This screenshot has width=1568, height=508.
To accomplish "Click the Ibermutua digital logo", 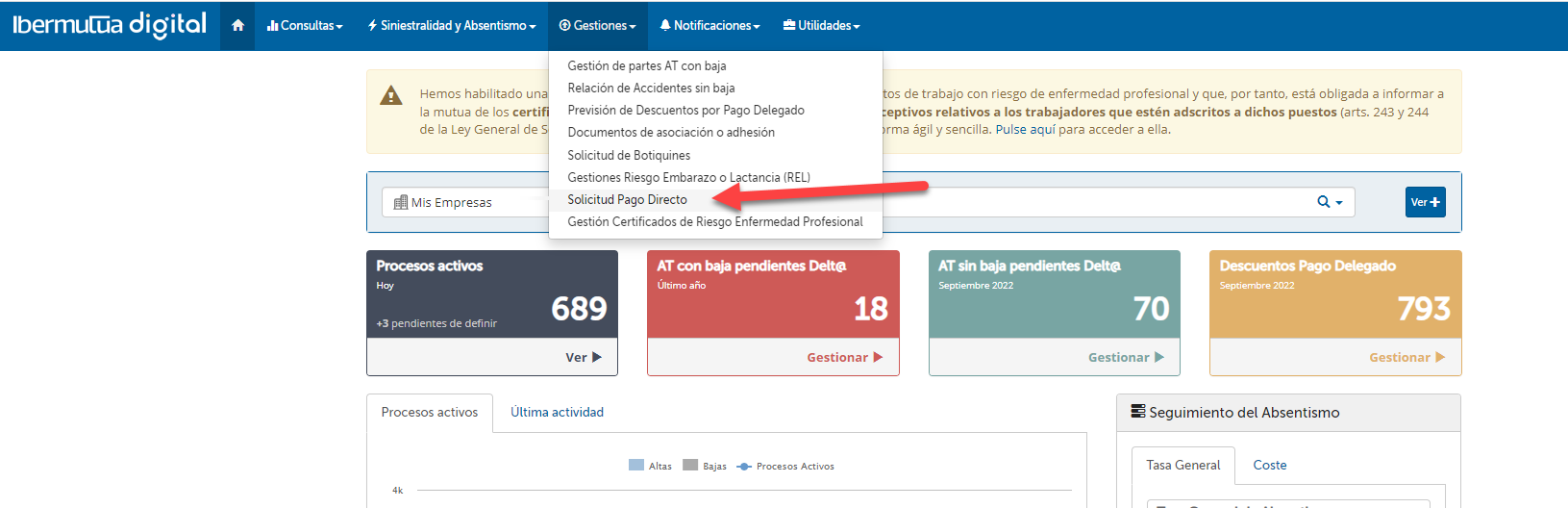I will tap(110, 25).
